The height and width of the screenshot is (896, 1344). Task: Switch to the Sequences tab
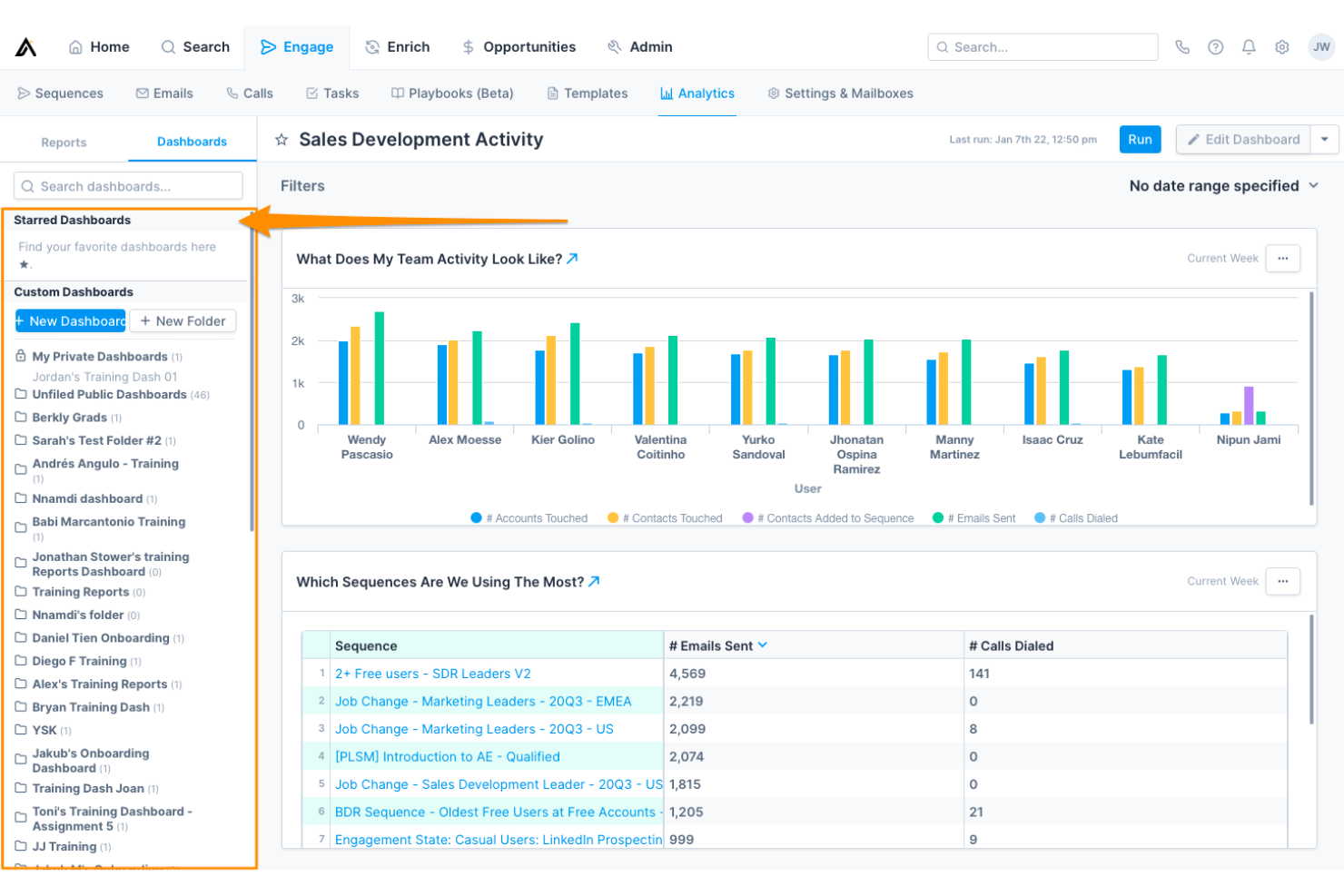[x=60, y=94]
